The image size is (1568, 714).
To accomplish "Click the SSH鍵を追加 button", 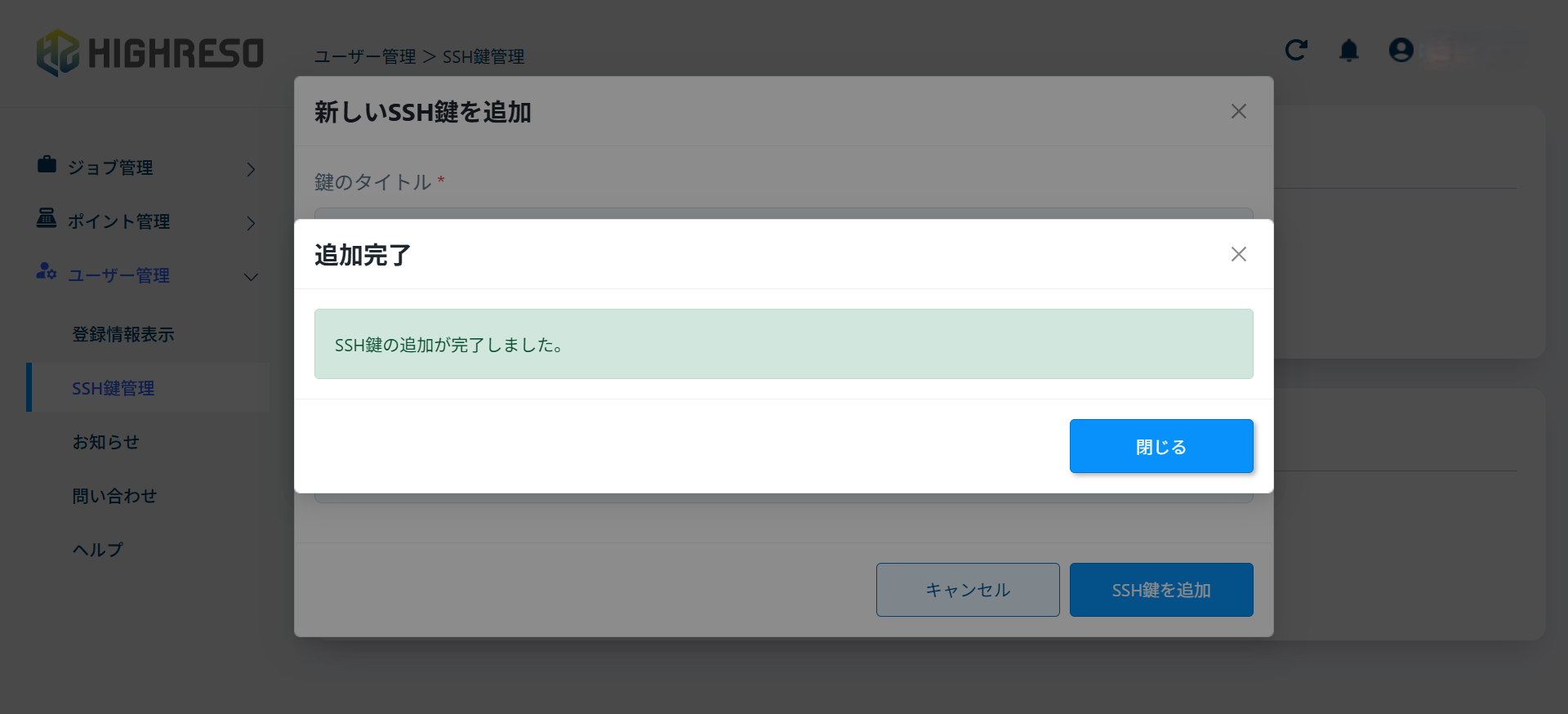I will point(1160,590).
